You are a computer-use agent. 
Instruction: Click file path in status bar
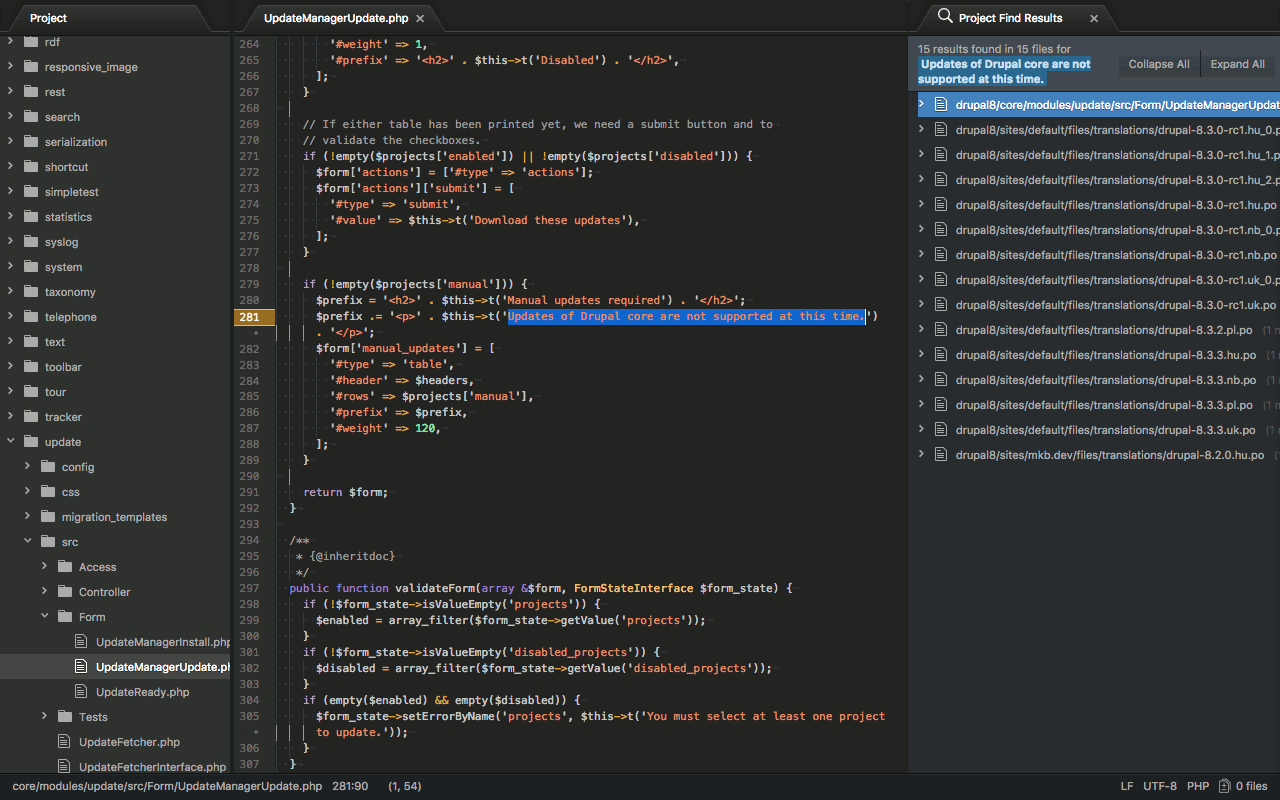coord(167,786)
